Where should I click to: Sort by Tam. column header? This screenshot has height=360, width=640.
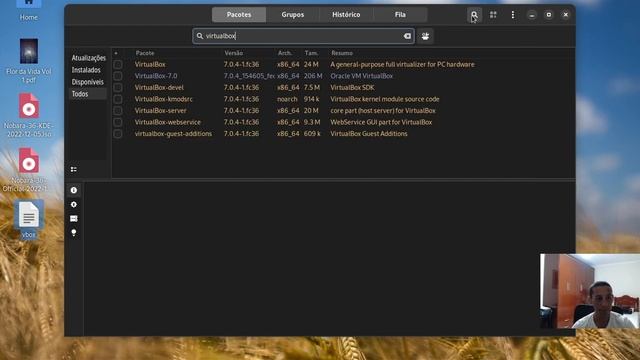pyautogui.click(x=311, y=53)
